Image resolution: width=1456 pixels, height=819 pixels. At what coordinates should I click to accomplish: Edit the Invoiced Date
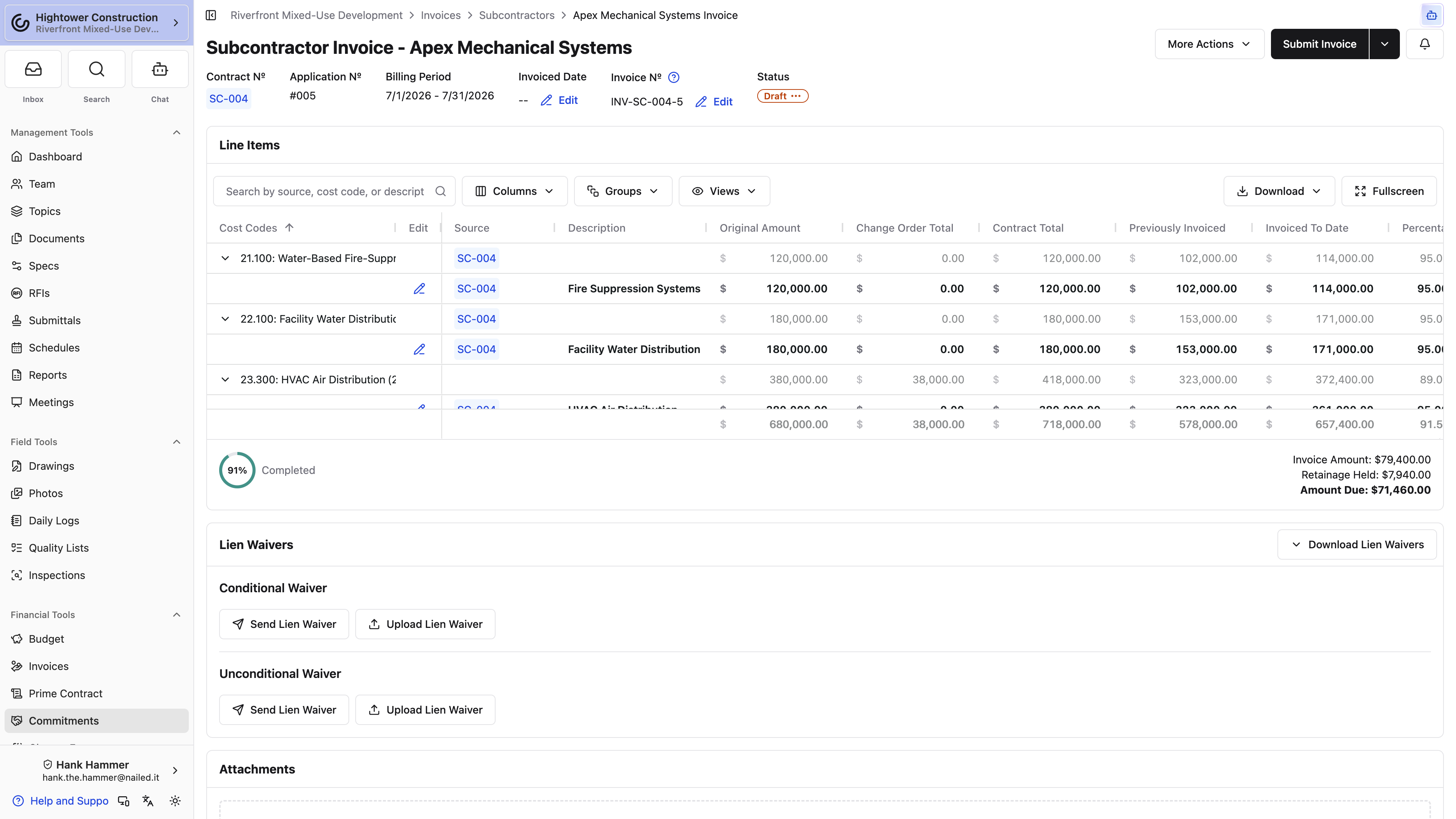click(559, 100)
